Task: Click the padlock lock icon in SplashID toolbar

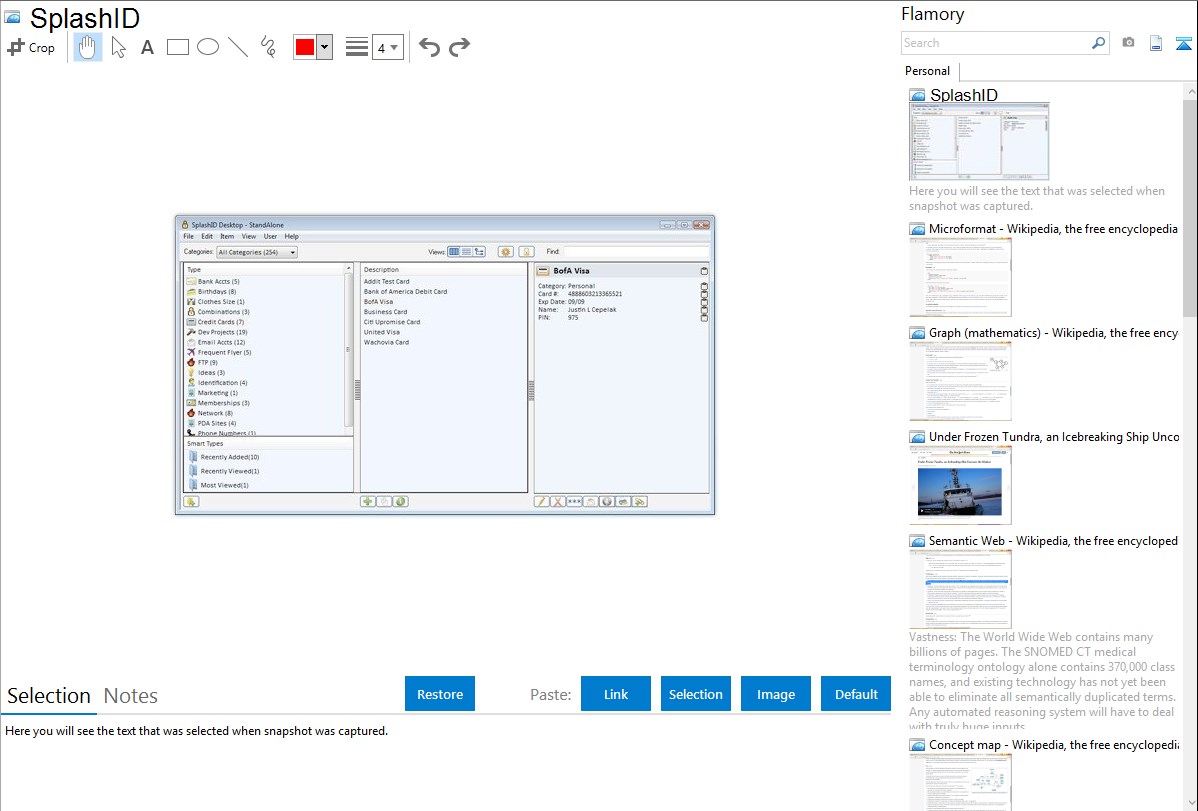Action: point(526,251)
